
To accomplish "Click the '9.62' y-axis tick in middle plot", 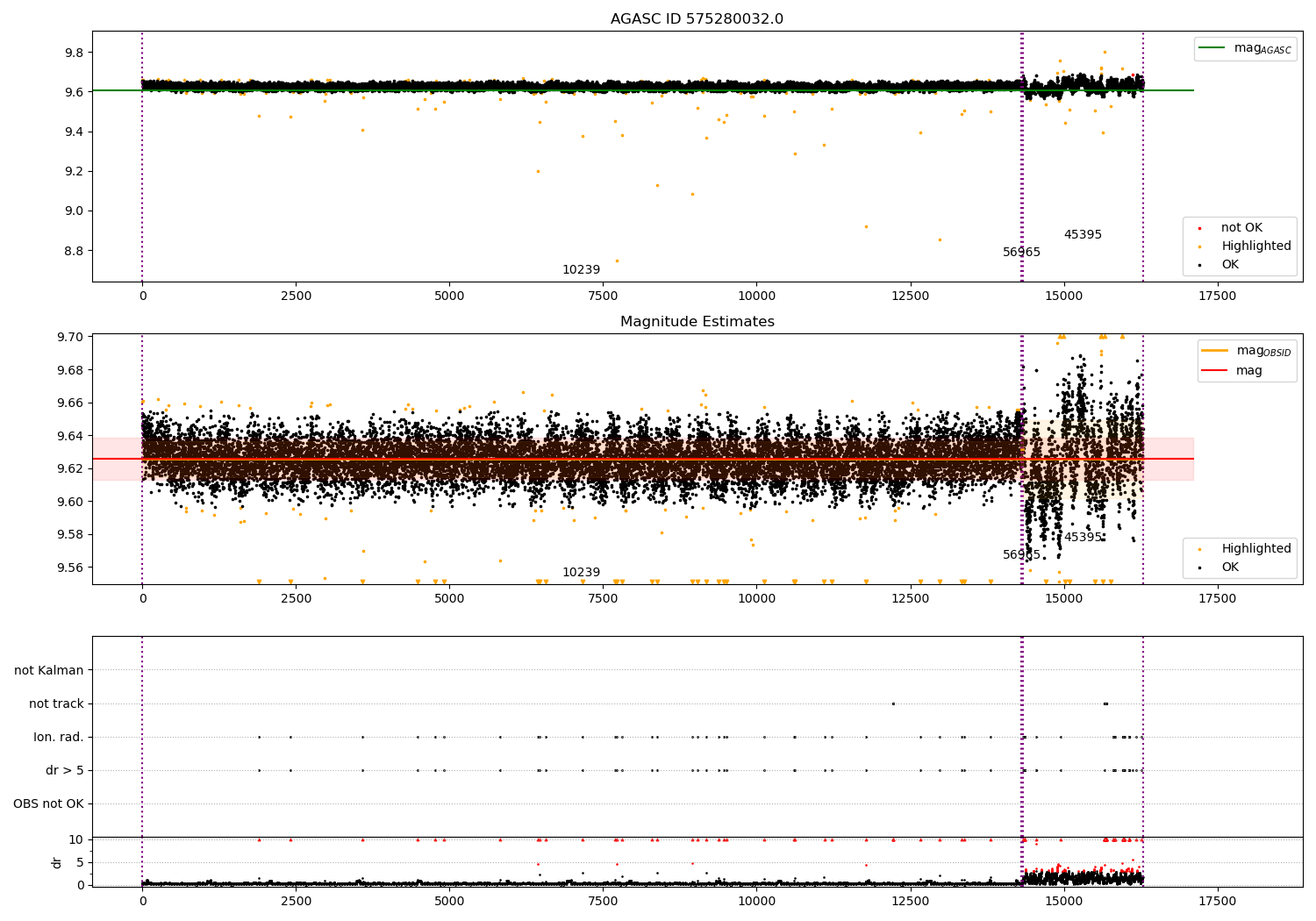I will pyautogui.click(x=70, y=469).
